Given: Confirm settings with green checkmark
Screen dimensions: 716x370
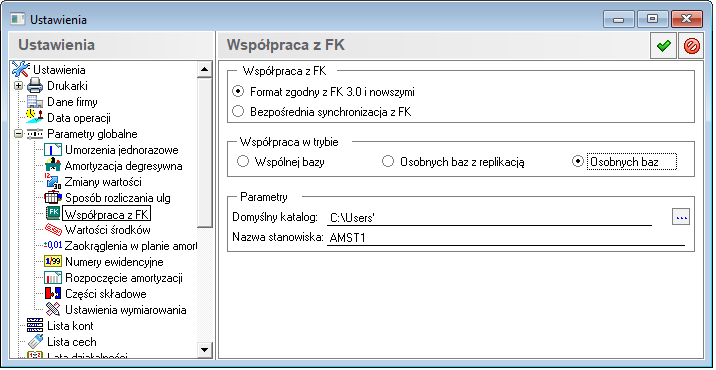Looking at the screenshot, I should [663, 47].
